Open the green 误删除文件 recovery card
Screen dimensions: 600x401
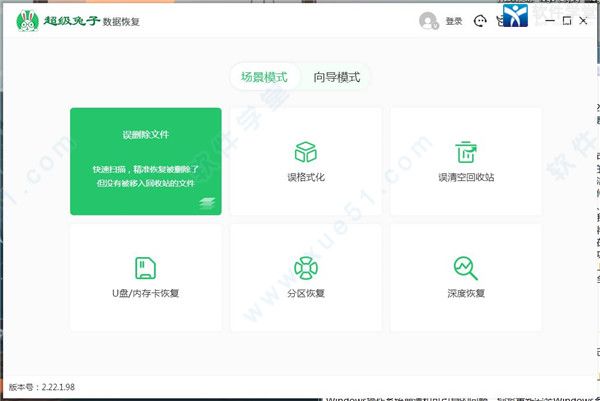tap(145, 161)
